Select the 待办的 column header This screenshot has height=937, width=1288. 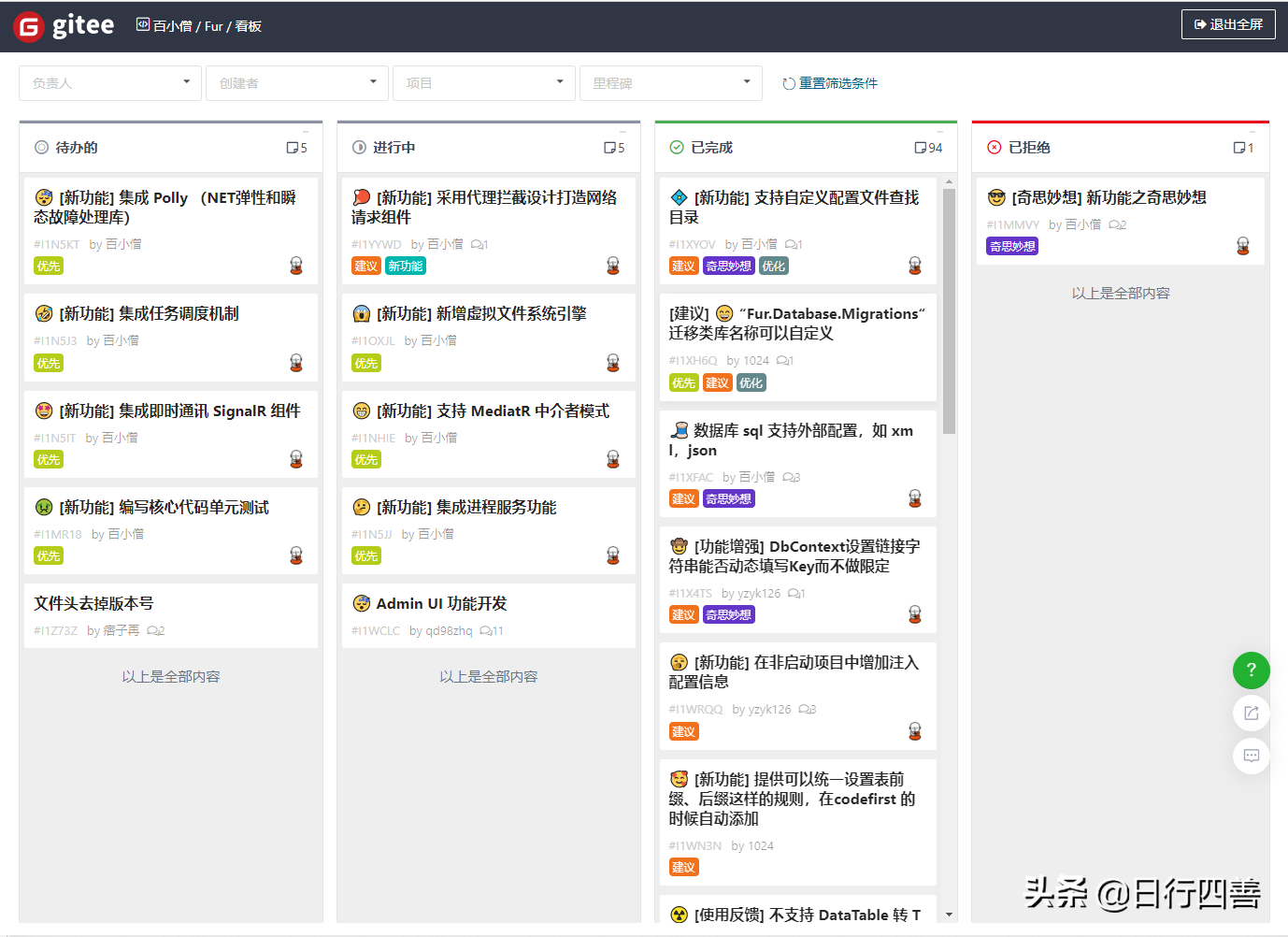tap(171, 148)
